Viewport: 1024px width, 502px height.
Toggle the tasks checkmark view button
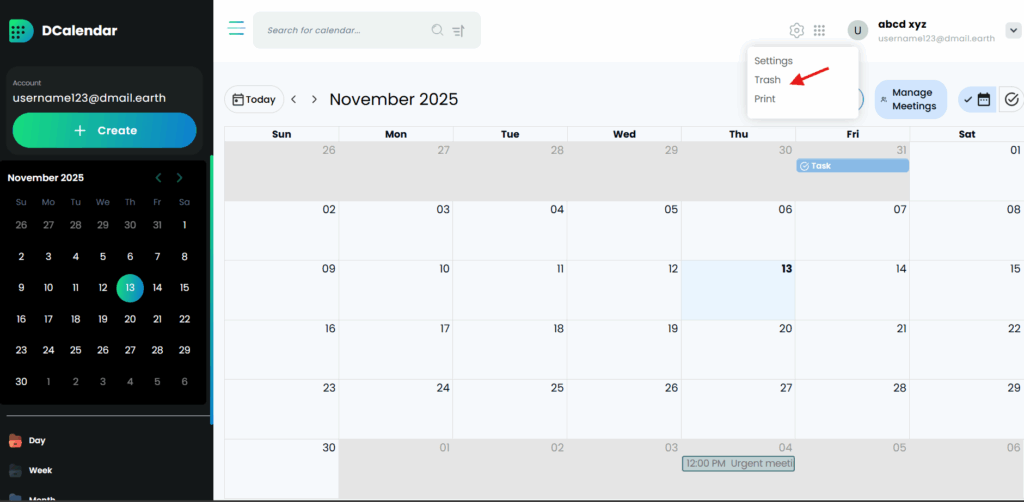pyautogui.click(x=1011, y=99)
